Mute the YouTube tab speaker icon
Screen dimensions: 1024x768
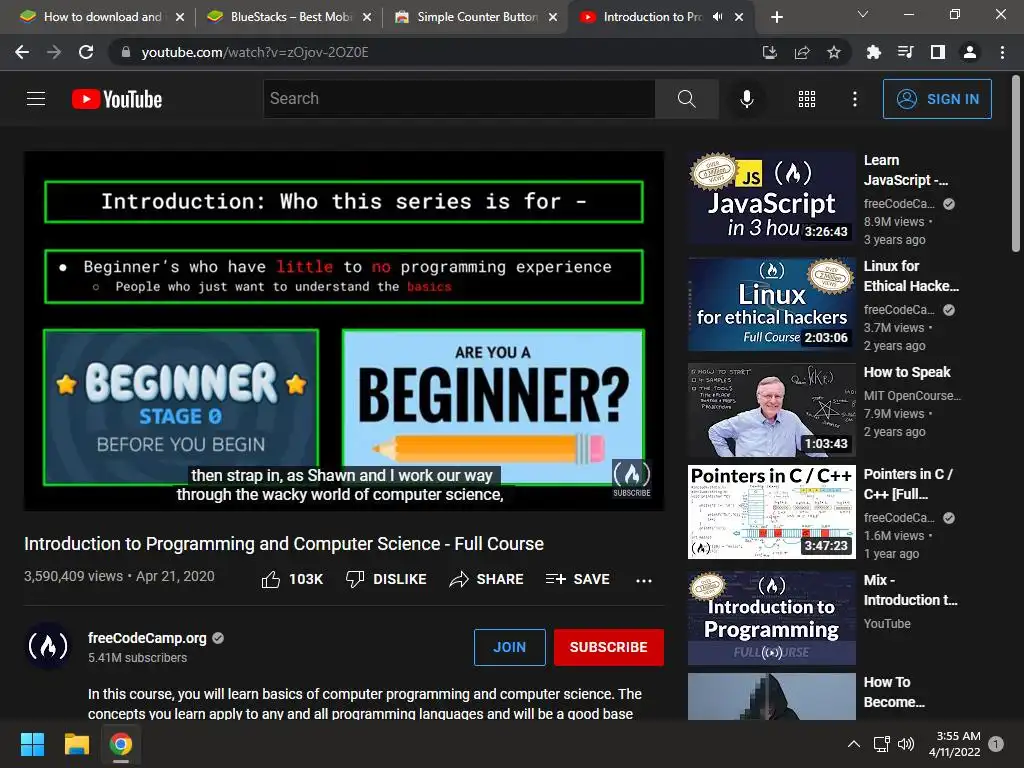pyautogui.click(x=718, y=17)
